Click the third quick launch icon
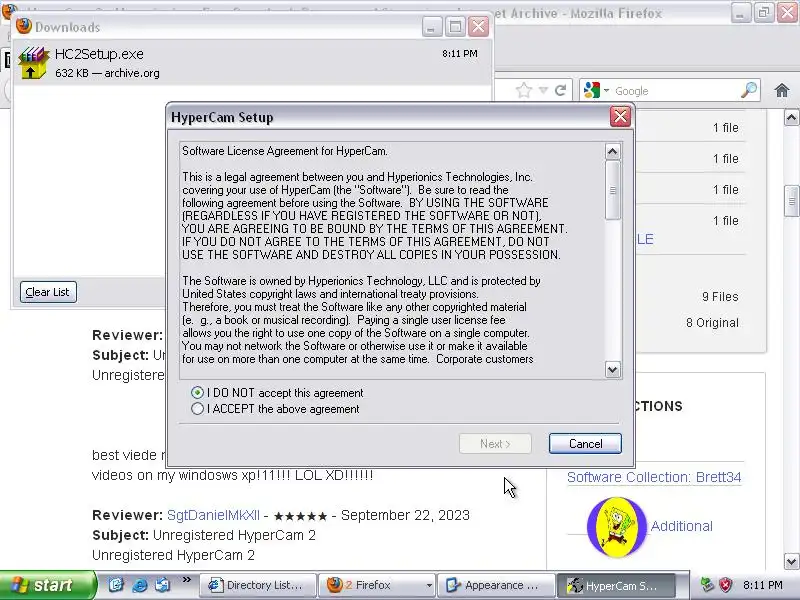Viewport: 800px width, 600px height. [163, 585]
